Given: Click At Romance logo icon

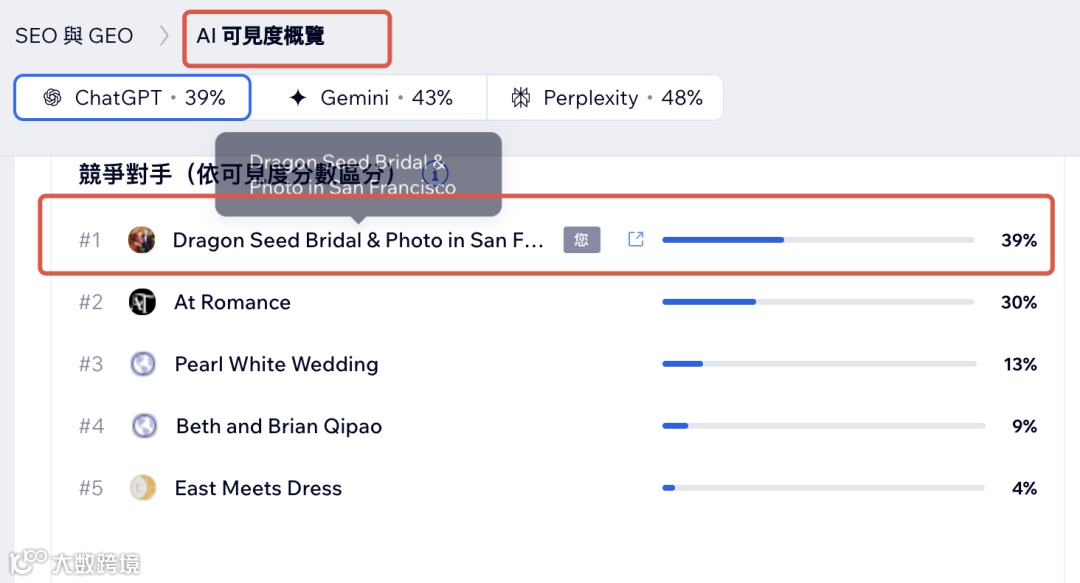Looking at the screenshot, I should pos(143,302).
